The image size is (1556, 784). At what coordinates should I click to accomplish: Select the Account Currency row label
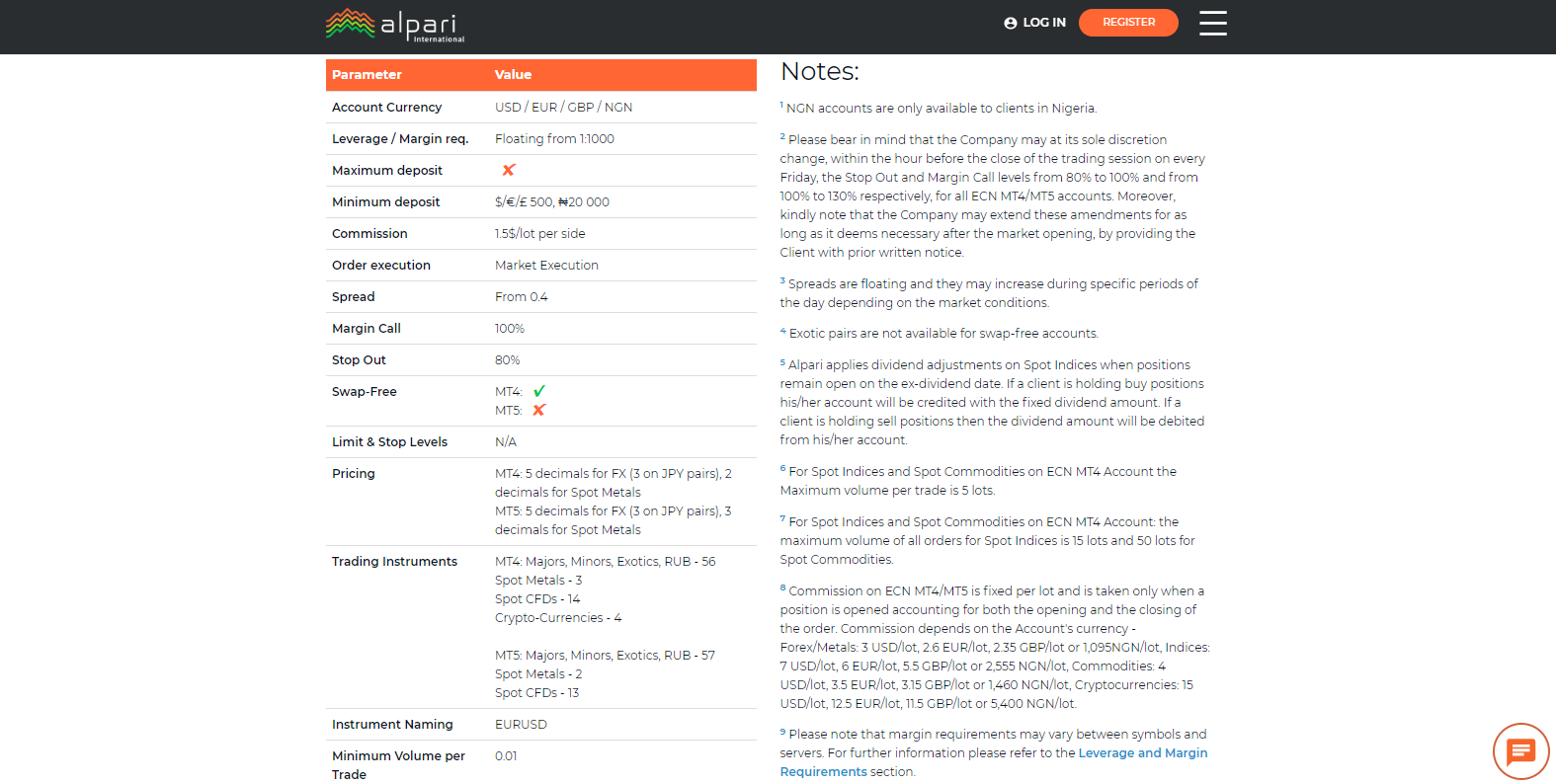click(x=386, y=107)
